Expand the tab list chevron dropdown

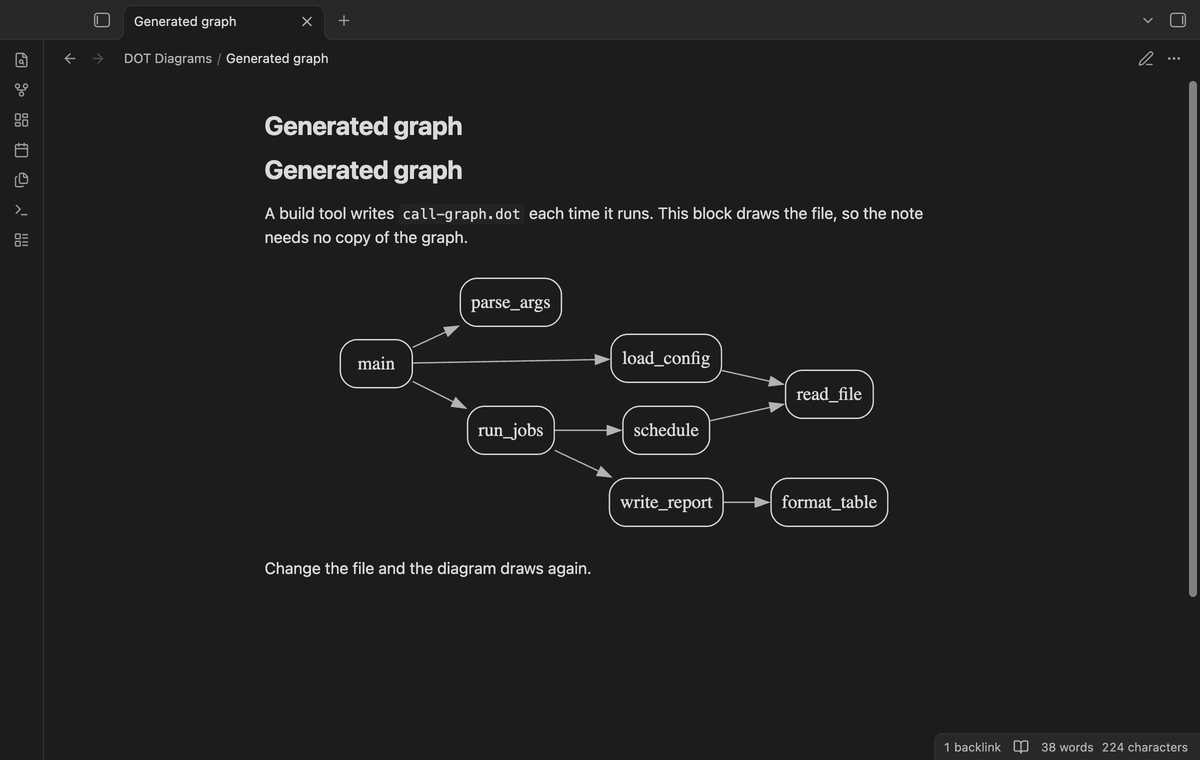(x=1148, y=20)
